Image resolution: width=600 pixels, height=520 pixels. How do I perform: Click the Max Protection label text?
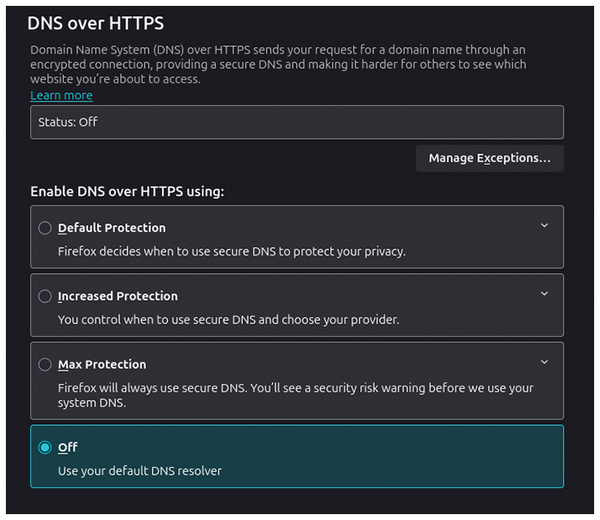point(102,365)
